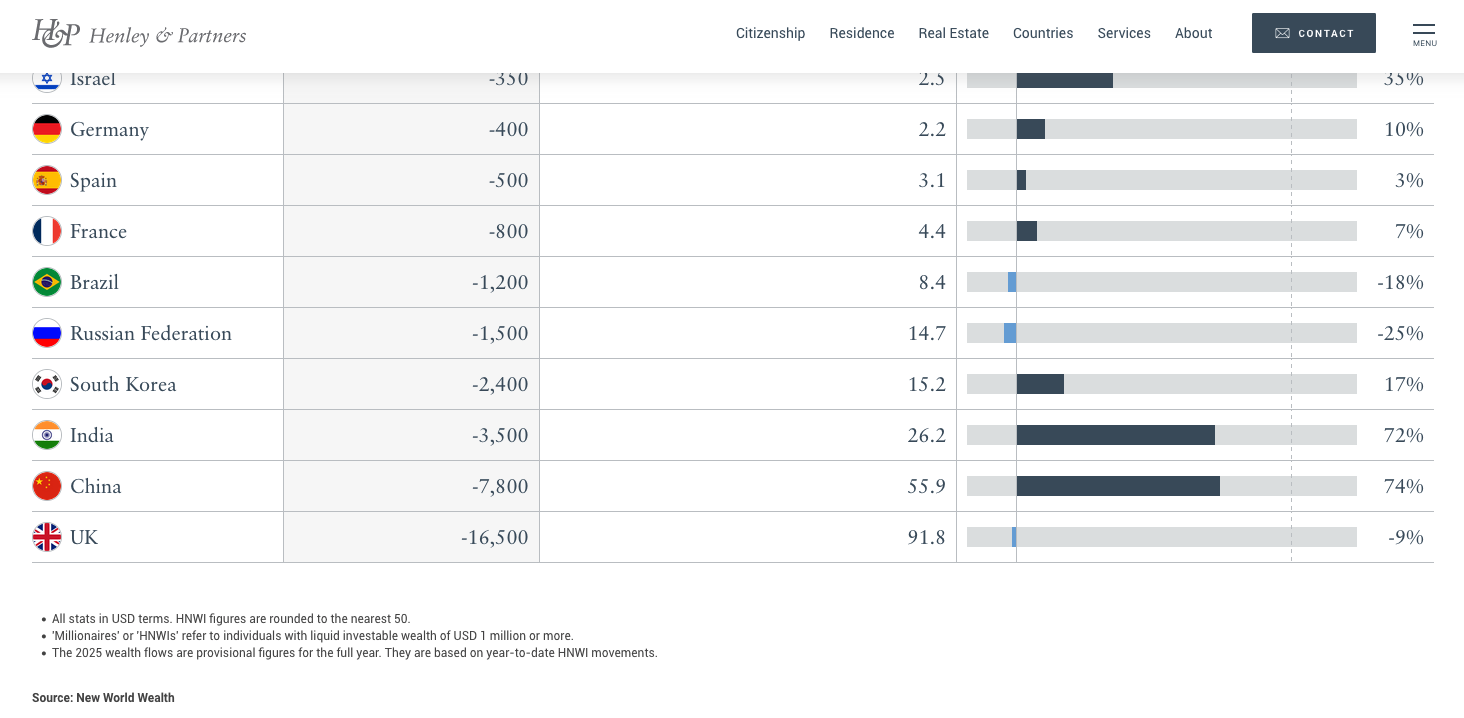Viewport: 1464px width, 718px height.
Task: Select the UK flag icon
Action: pos(47,537)
